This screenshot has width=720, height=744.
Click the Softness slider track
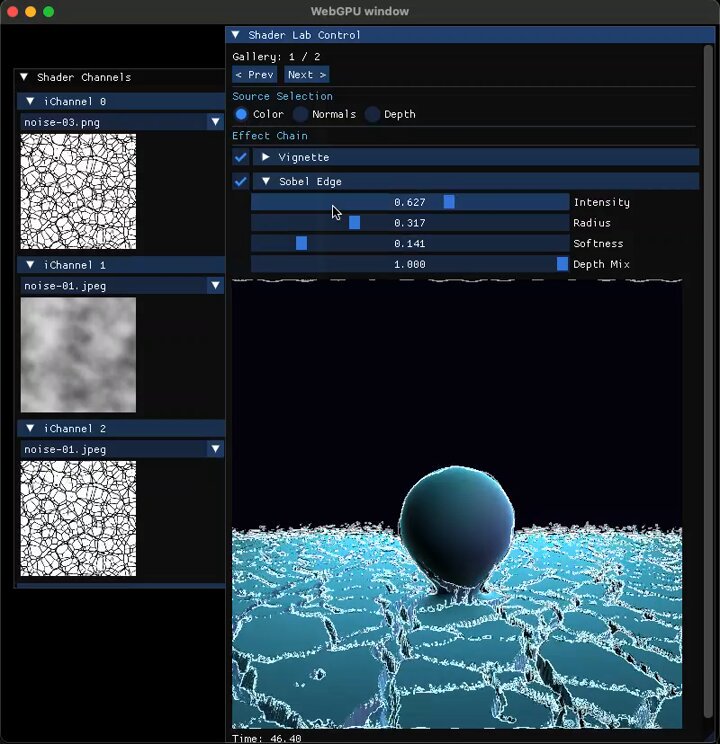(410, 243)
